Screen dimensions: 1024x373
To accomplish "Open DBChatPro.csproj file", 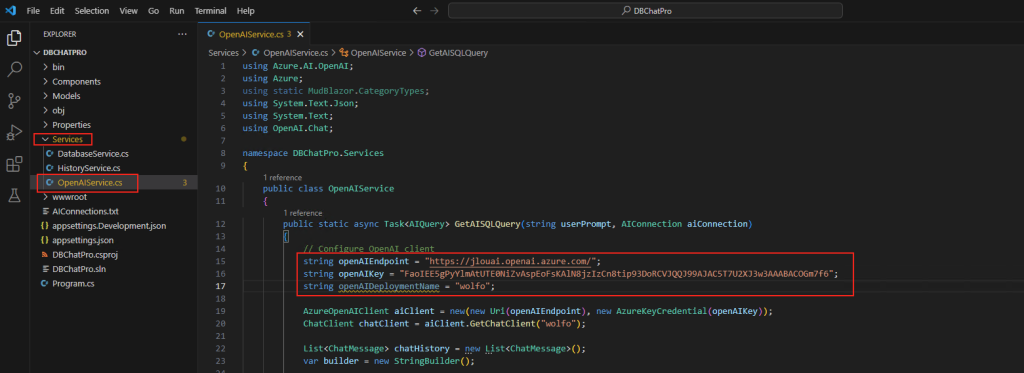I will (114, 255).
